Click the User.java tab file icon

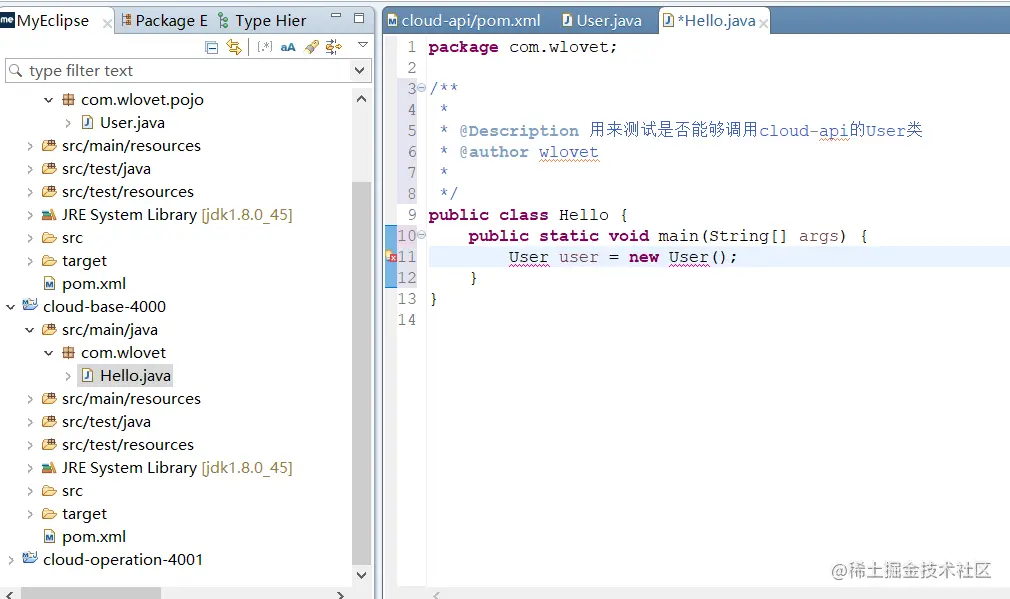pos(567,21)
